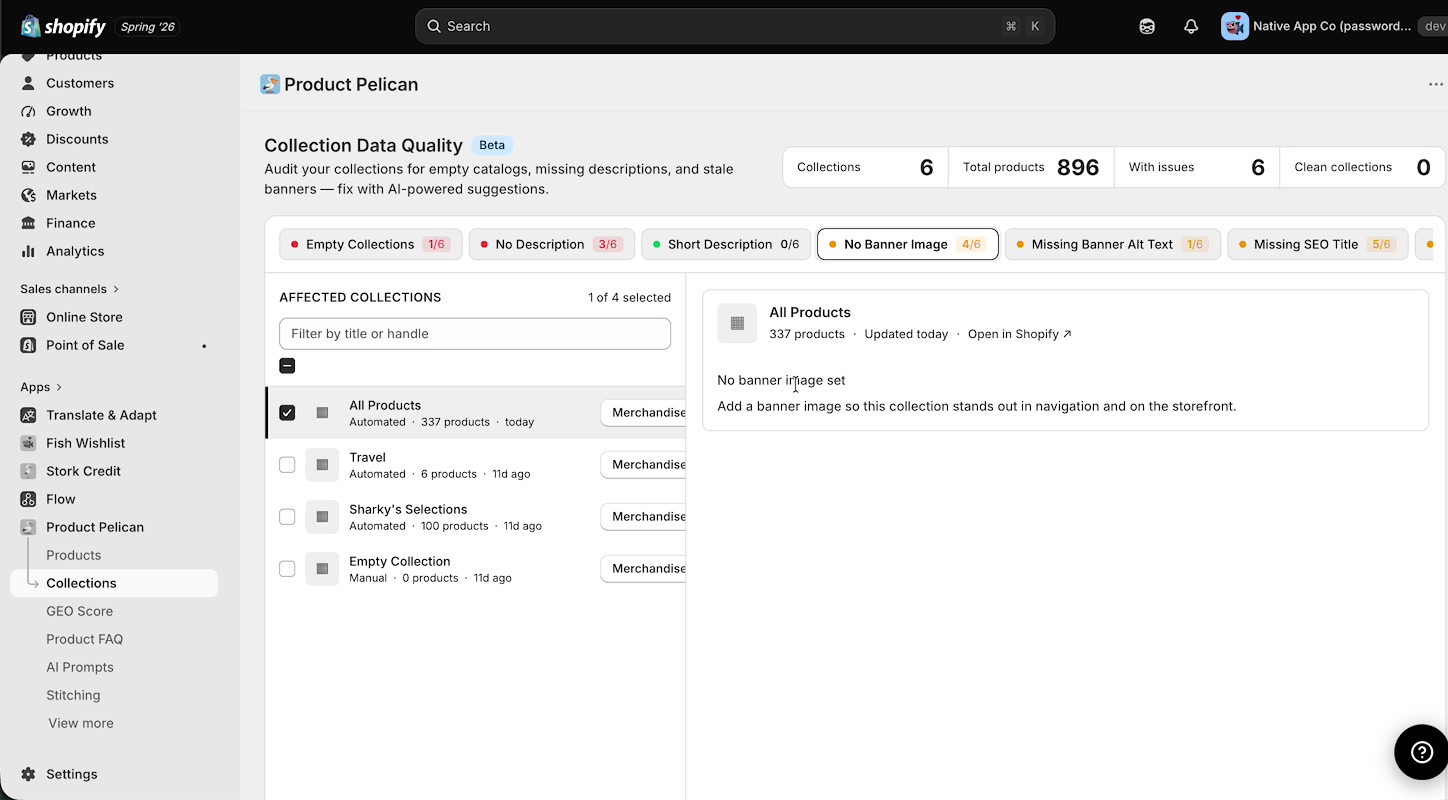Expand the Apps section chevron
1448x800 pixels.
click(59, 387)
